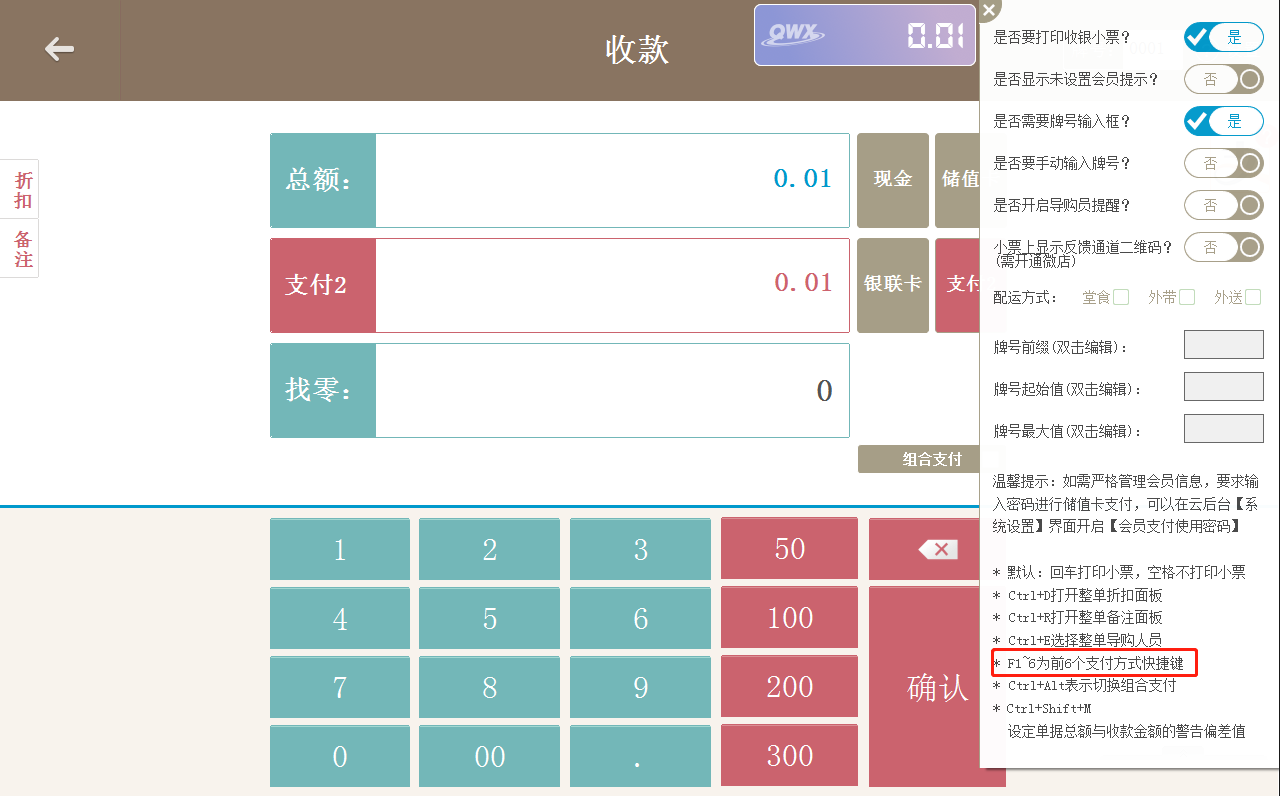Toggle off print receipt switch
Image resolution: width=1280 pixels, height=796 pixels.
[1224, 38]
